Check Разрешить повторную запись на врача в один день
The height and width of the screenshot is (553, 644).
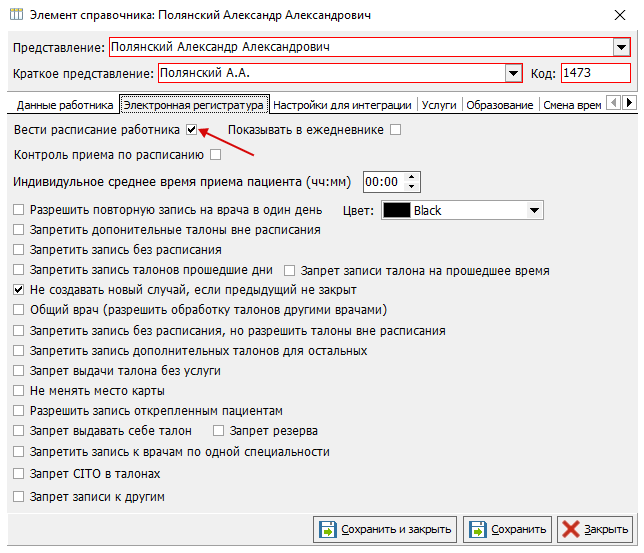tap(18, 210)
